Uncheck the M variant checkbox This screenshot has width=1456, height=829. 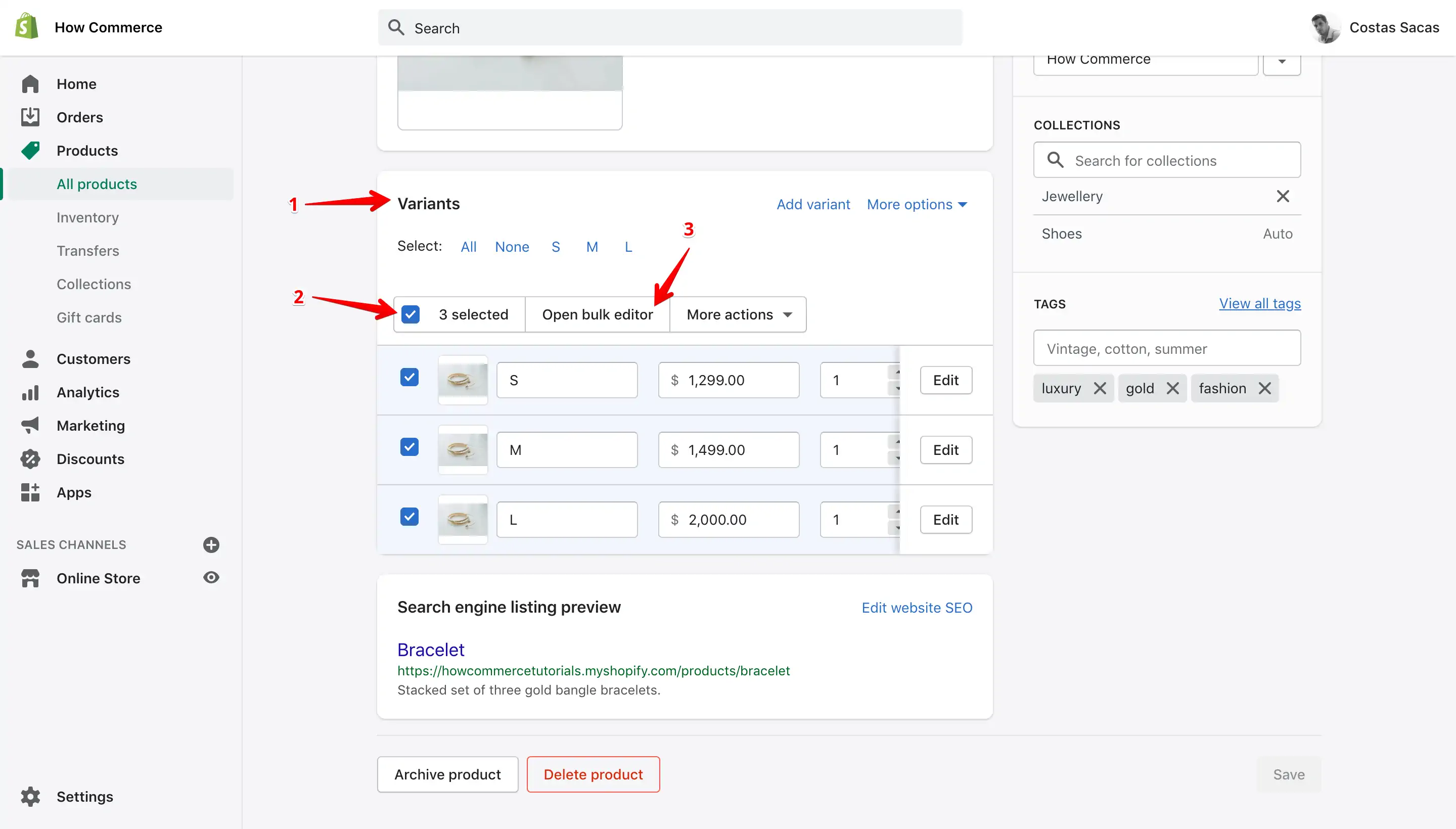point(409,447)
